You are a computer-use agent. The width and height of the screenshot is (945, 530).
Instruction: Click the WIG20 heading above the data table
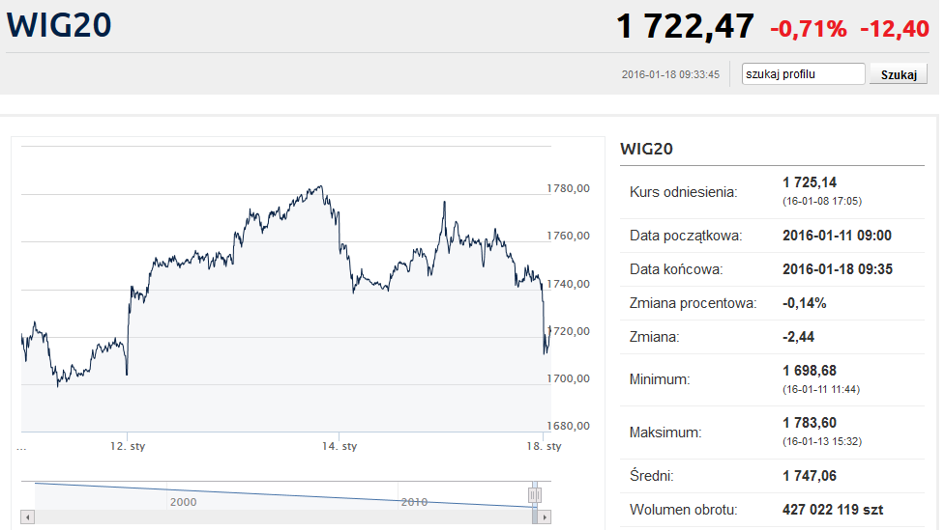(646, 148)
